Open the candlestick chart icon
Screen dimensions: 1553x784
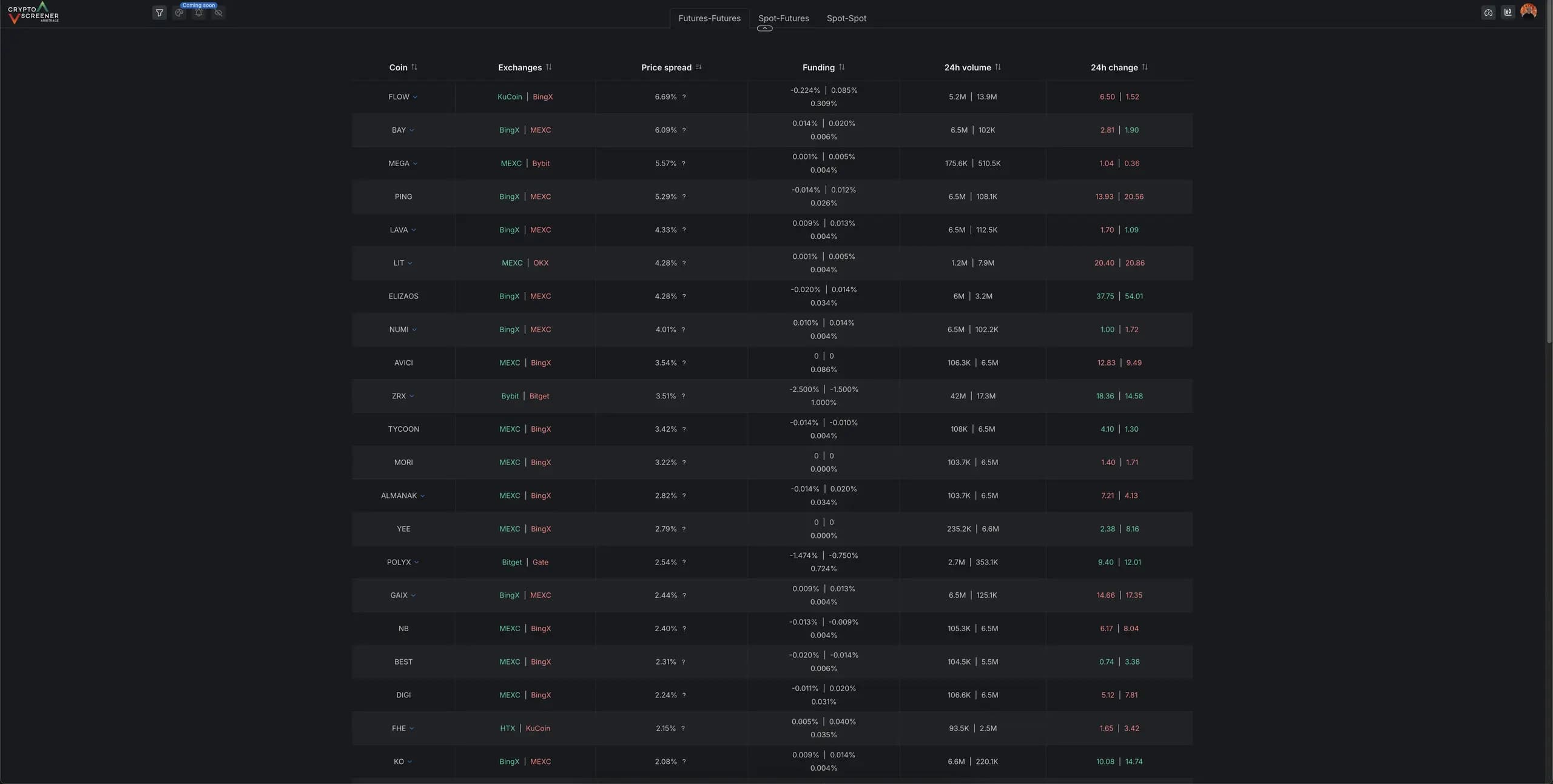pos(1508,12)
